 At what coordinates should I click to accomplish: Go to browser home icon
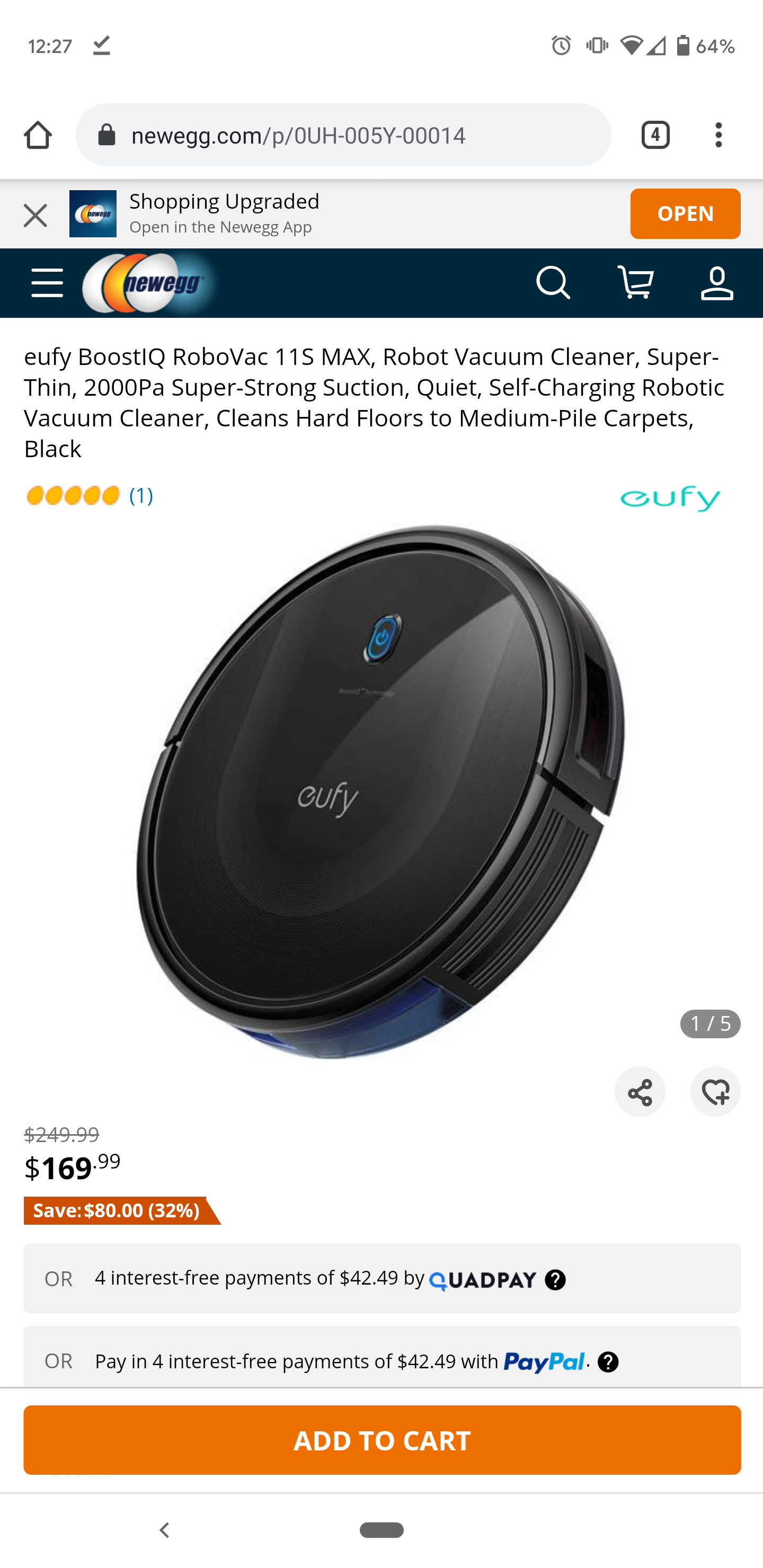pyautogui.click(x=38, y=135)
